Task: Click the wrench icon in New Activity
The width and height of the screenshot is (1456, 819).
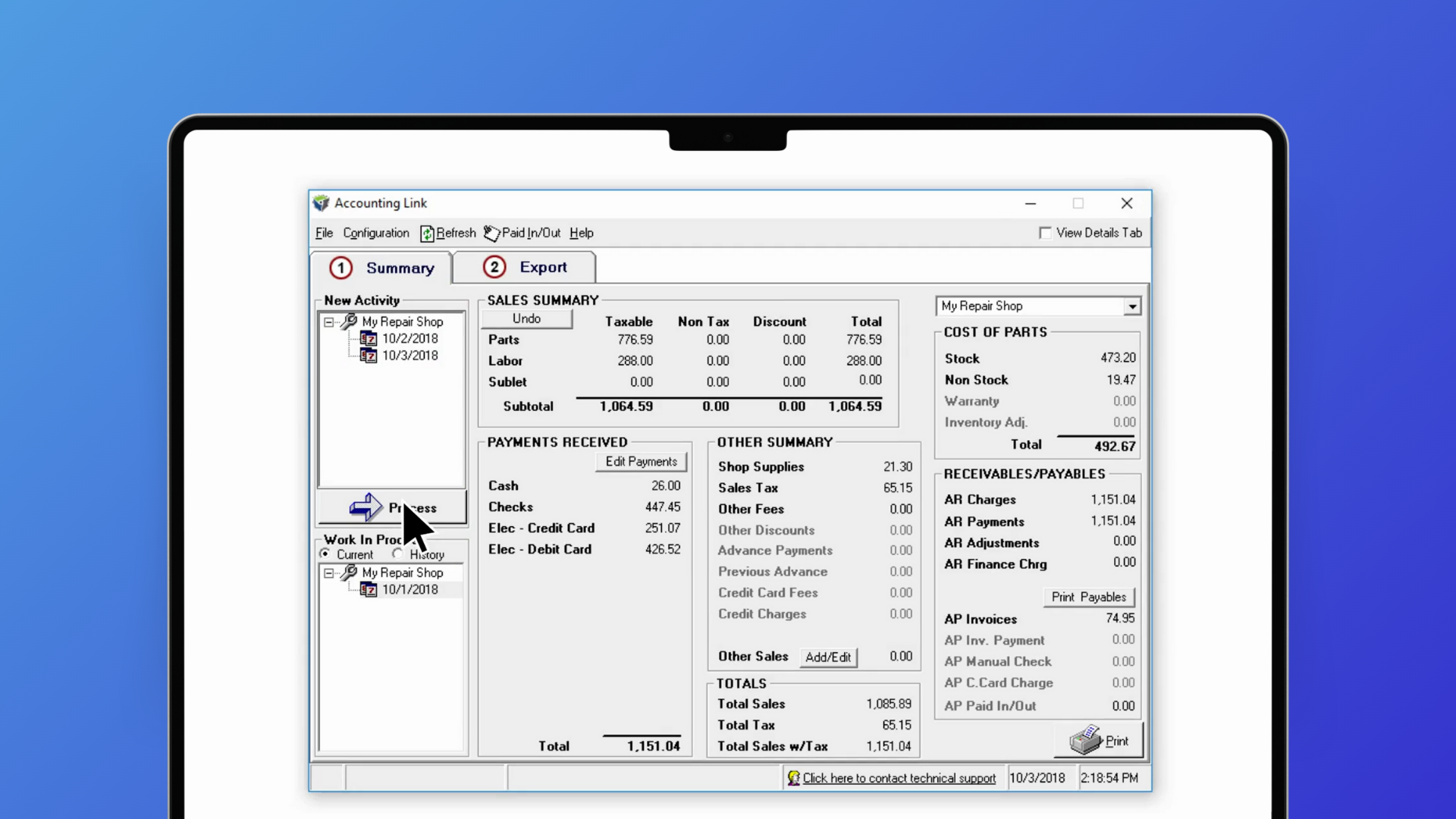Action: click(349, 322)
